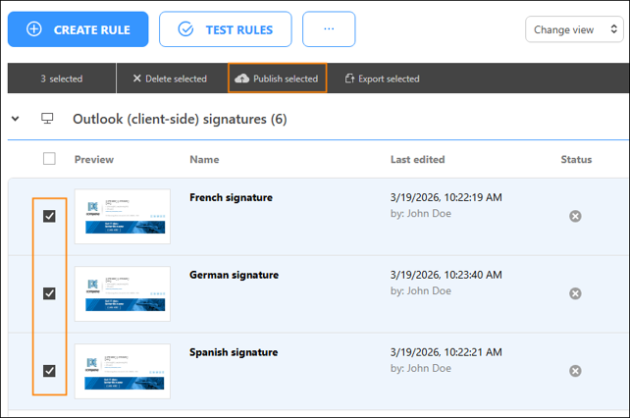Open the French signature preview thumbnail
This screenshot has width=630, height=418.
coord(123,216)
